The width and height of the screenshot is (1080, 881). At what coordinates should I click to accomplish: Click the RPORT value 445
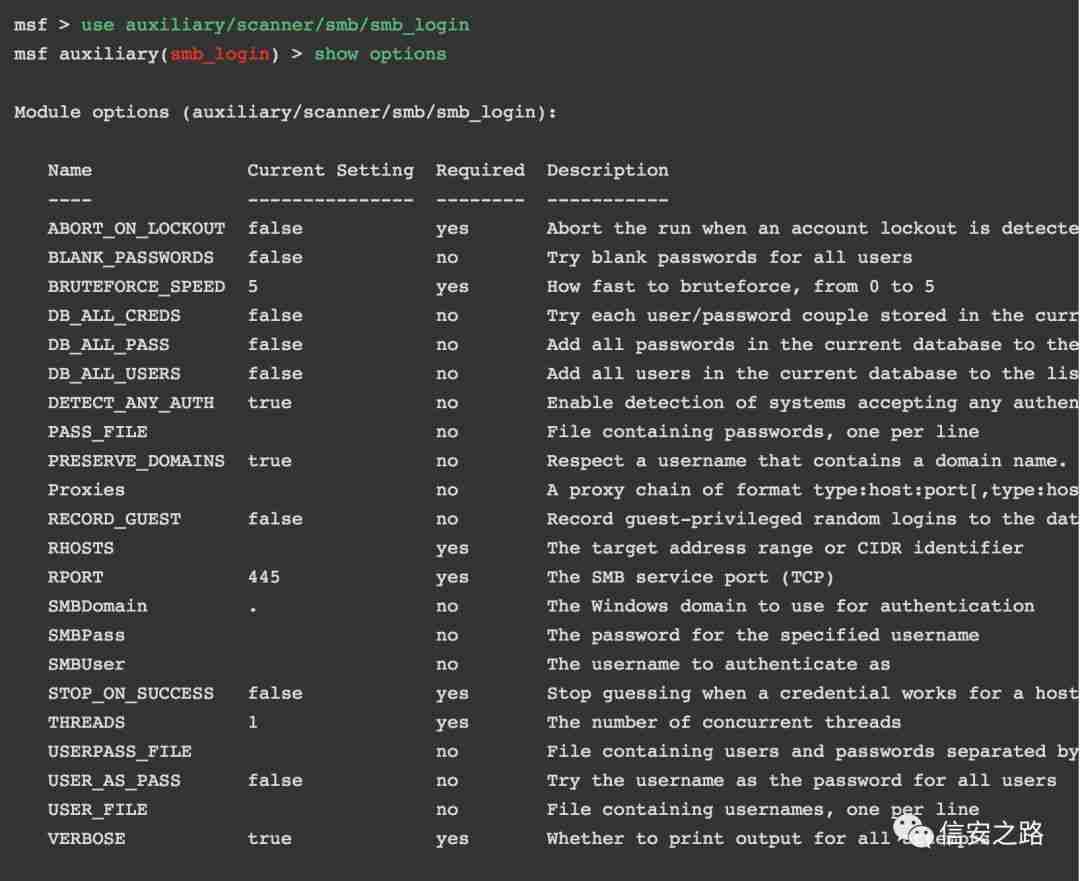(x=264, y=577)
